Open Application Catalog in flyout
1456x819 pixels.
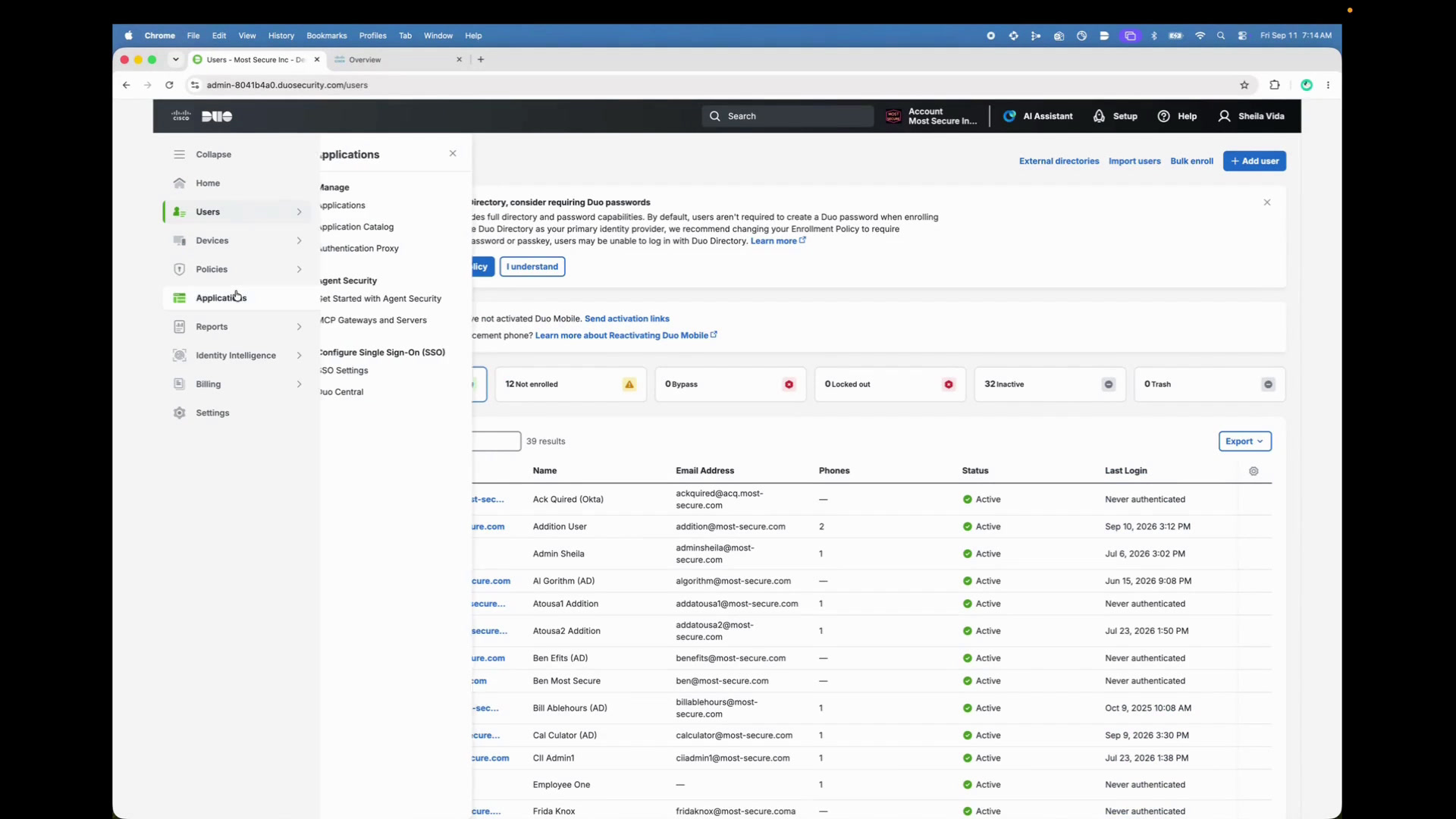pos(356,227)
